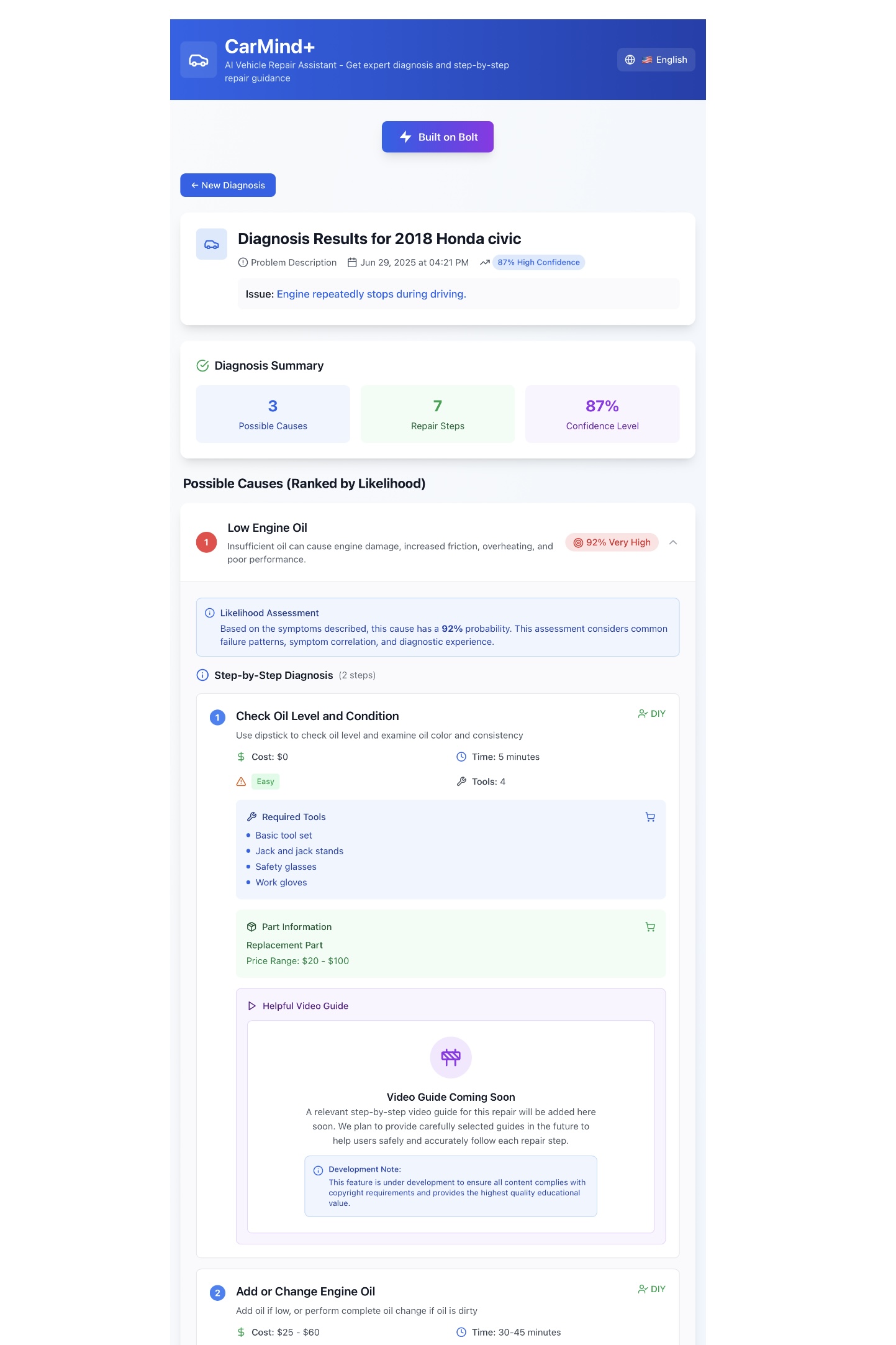Click the trending arrow confidence icon

pos(485,263)
